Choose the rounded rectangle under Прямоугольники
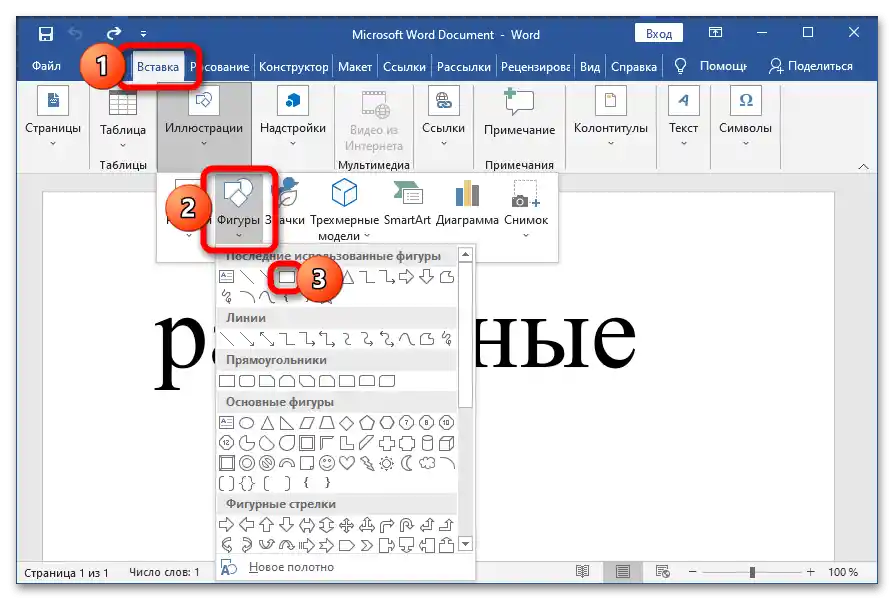 pos(247,380)
